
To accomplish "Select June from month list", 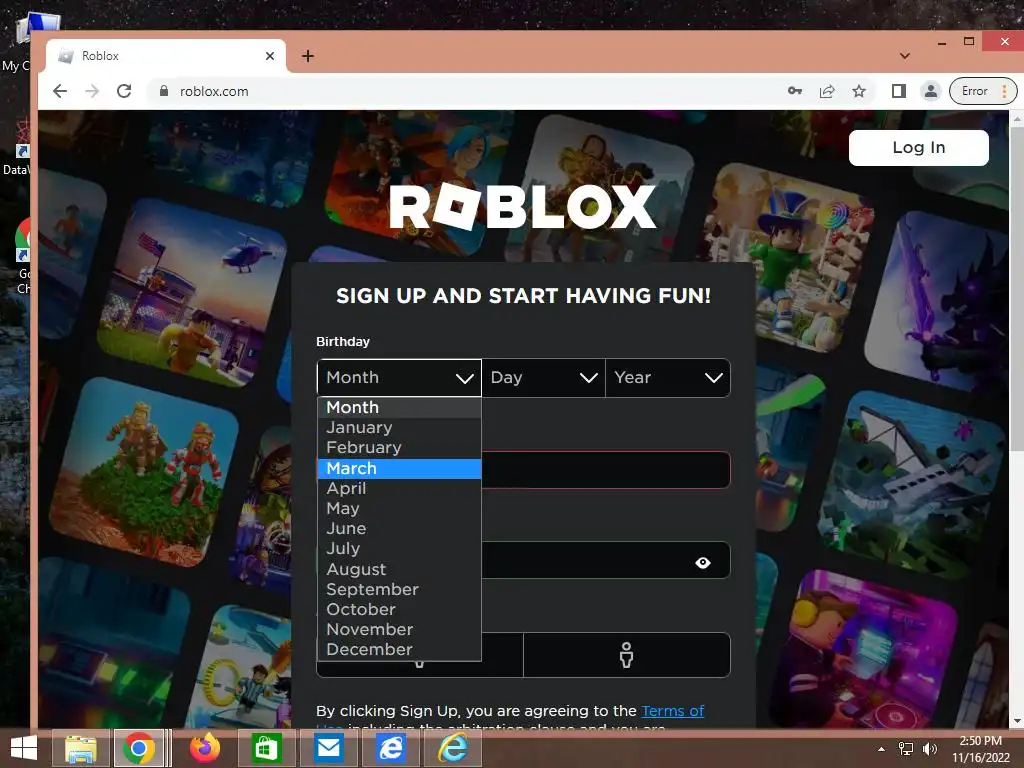I will pyautogui.click(x=399, y=529).
